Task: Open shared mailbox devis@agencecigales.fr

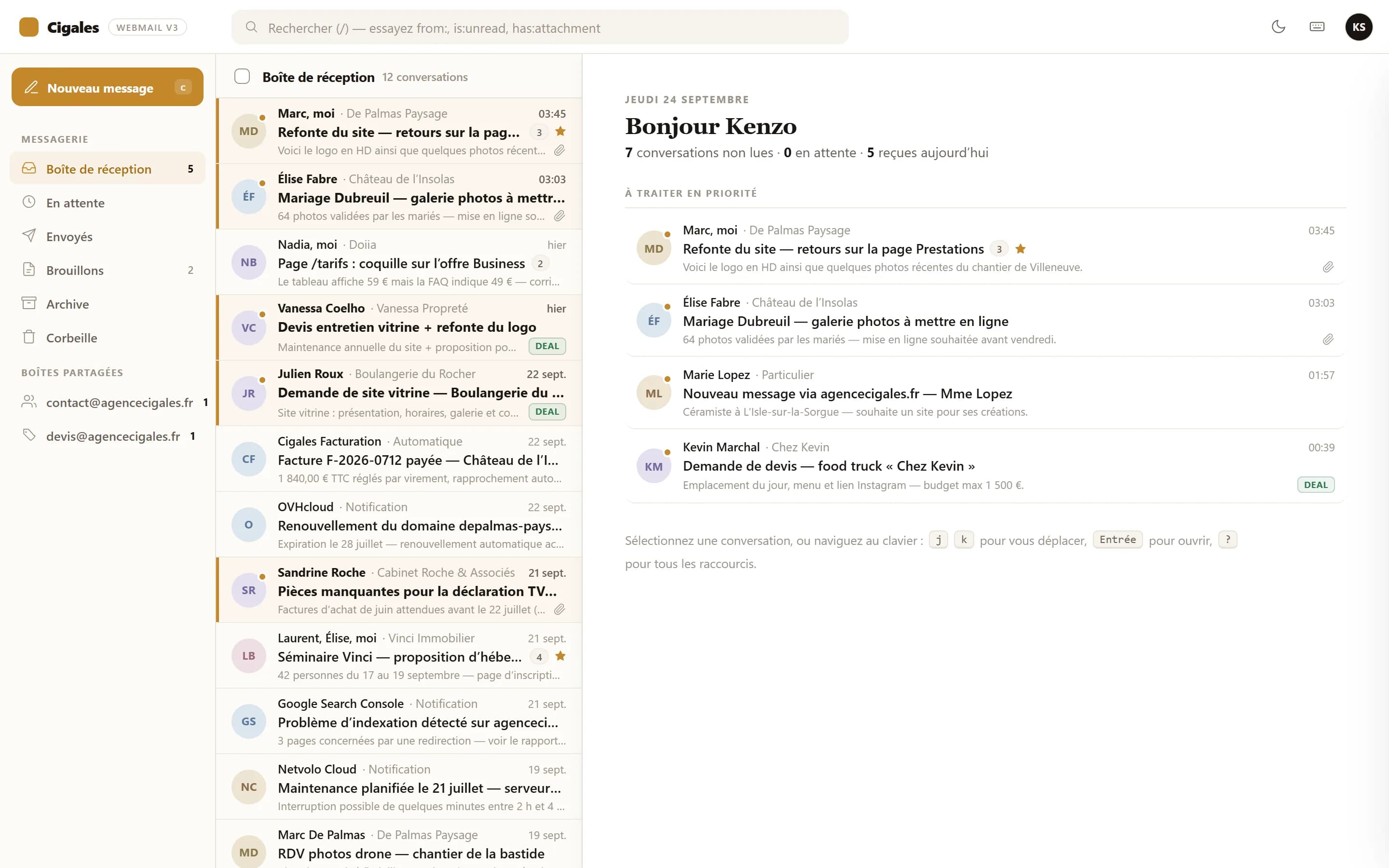Action: (x=108, y=436)
